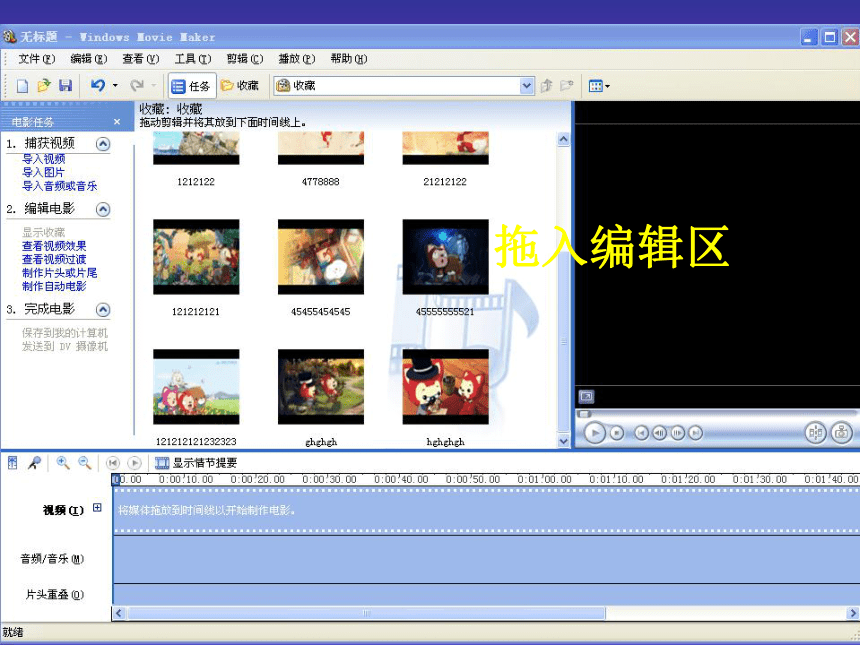This screenshot has height=645, width=860.
Task: Click the 导入视频 link
Action: (x=43, y=159)
